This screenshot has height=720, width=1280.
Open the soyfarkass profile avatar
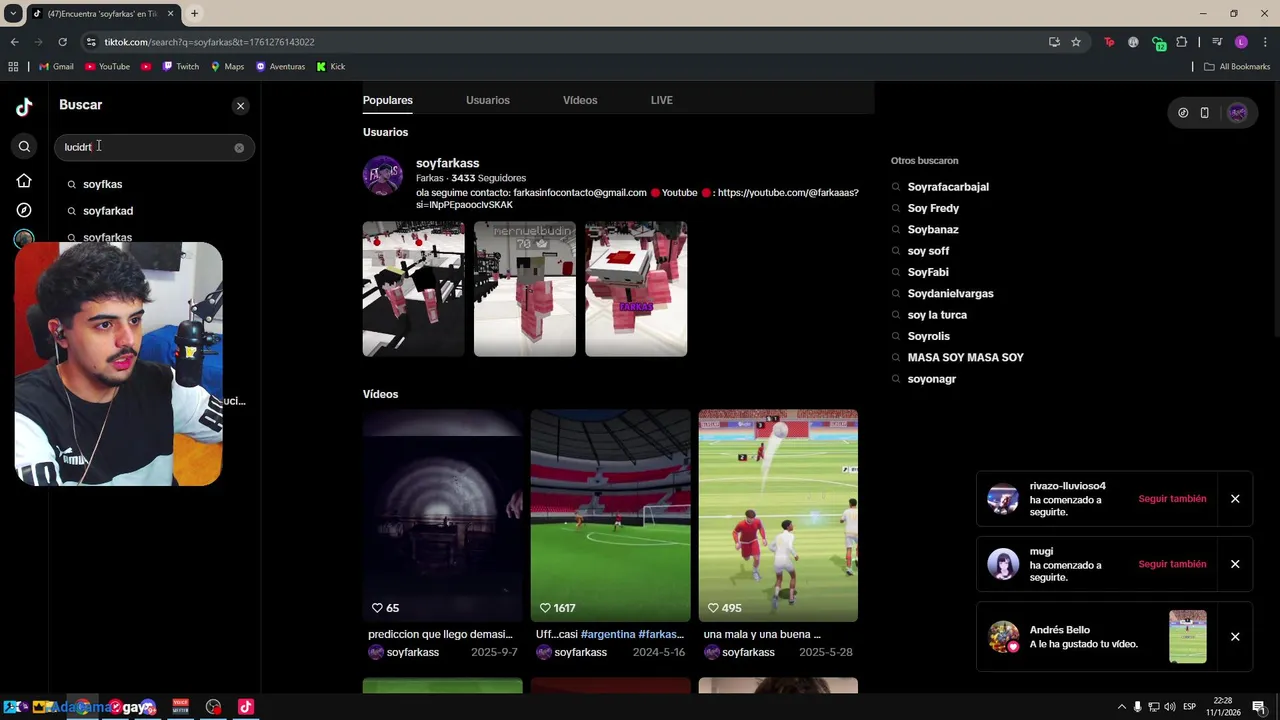pyautogui.click(x=382, y=175)
